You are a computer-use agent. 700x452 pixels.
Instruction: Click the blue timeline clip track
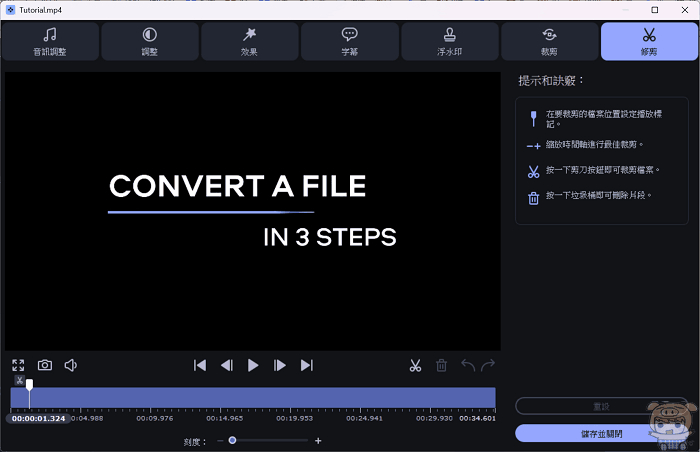tap(260, 398)
